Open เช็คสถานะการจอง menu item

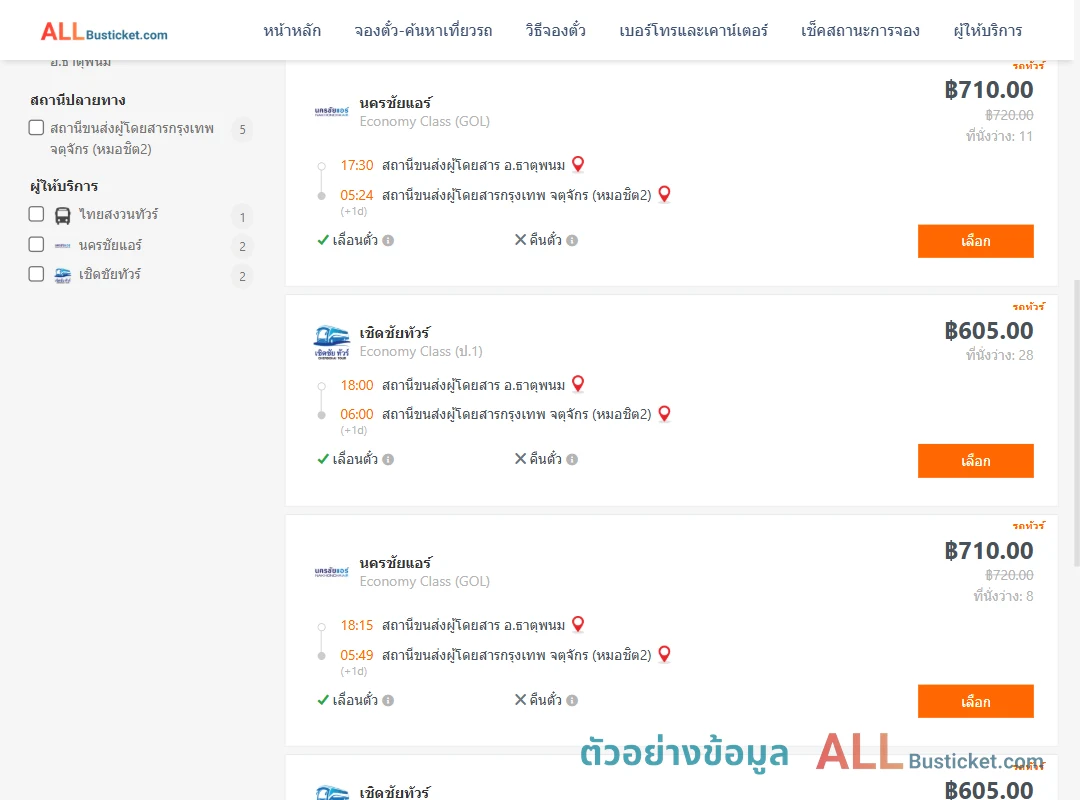tap(860, 30)
